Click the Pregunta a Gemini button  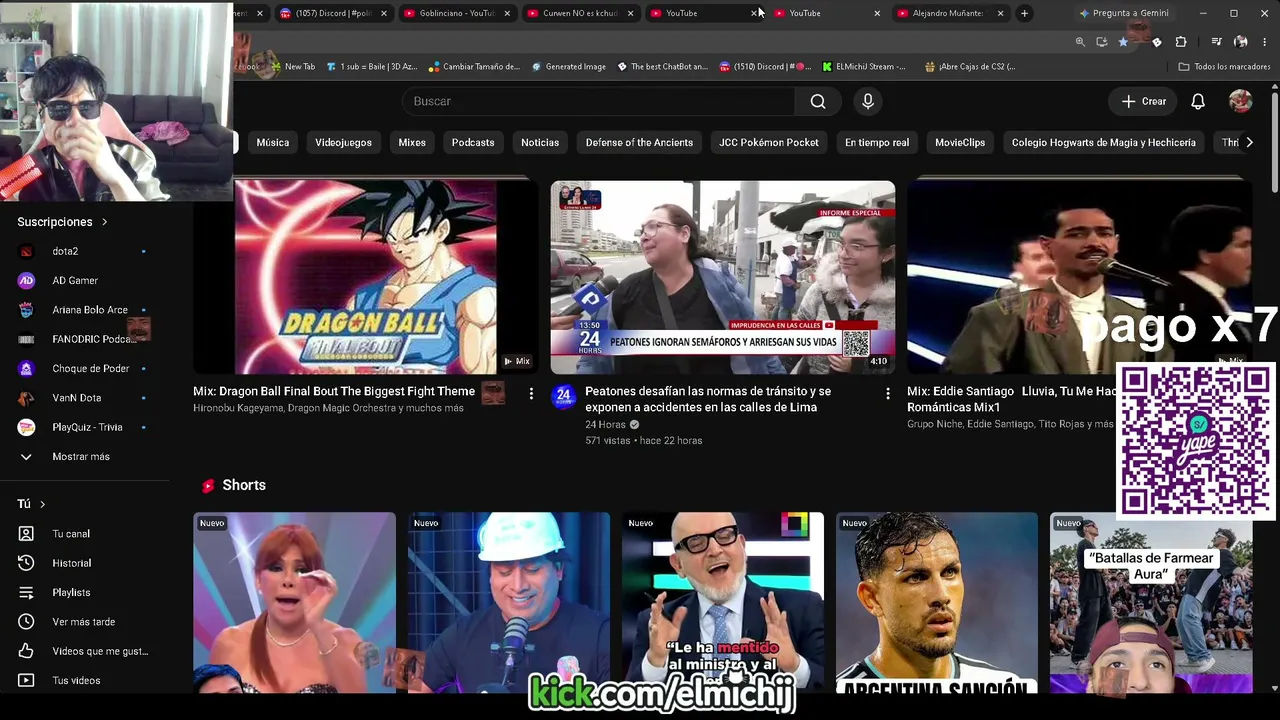(x=1123, y=13)
